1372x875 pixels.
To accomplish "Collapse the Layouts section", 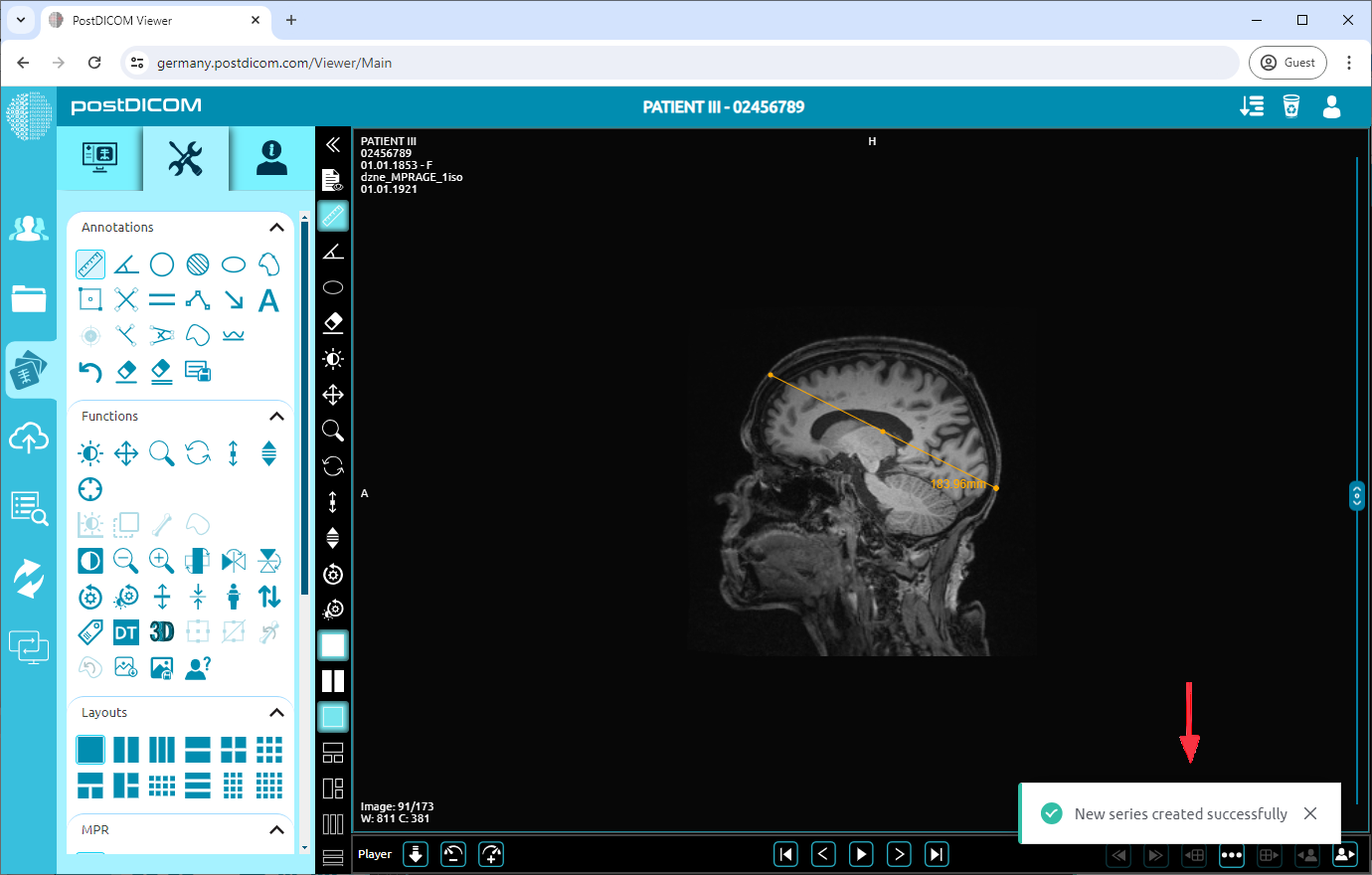I will pyautogui.click(x=276, y=713).
